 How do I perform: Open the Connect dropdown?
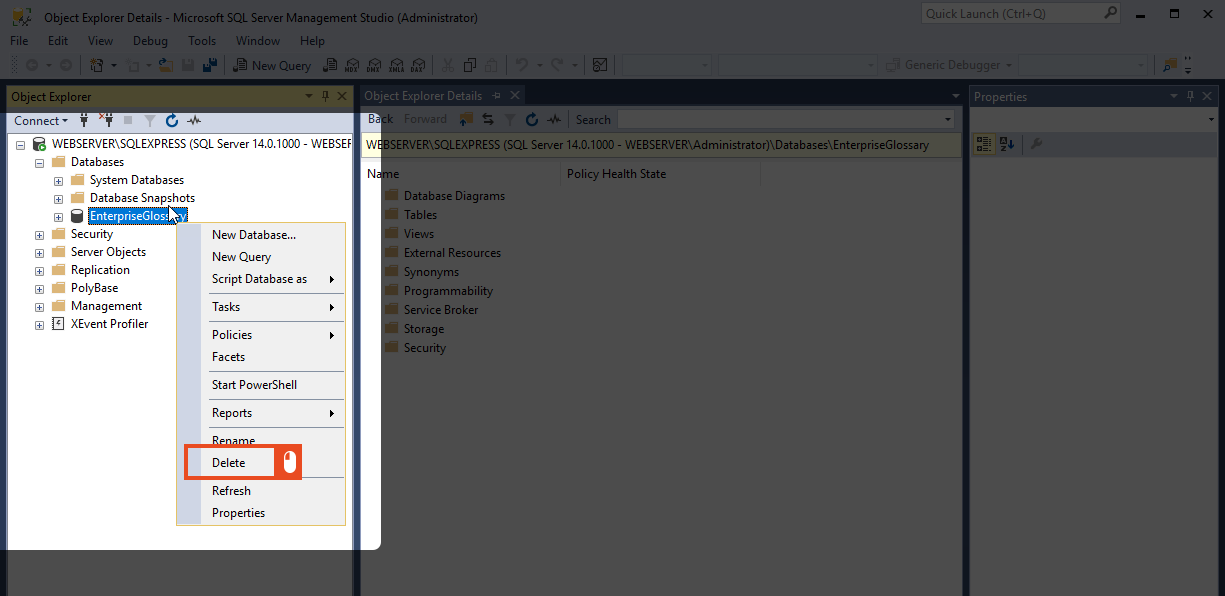(x=41, y=120)
